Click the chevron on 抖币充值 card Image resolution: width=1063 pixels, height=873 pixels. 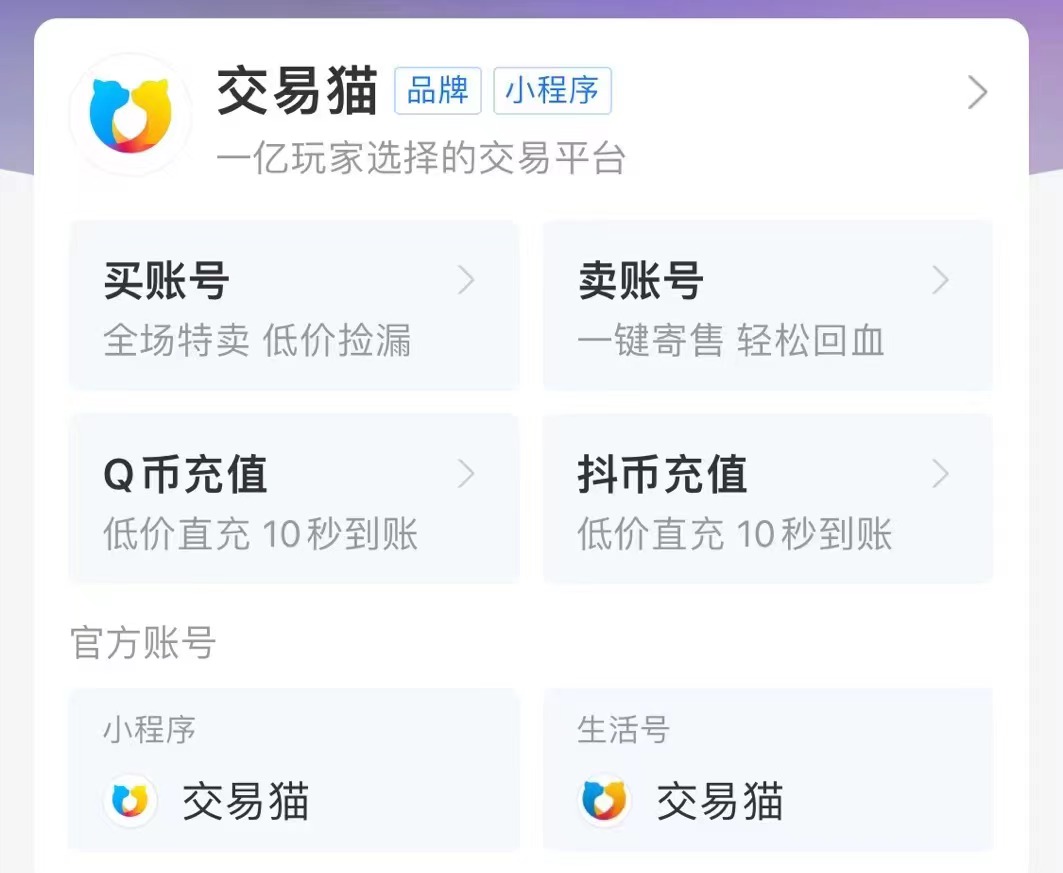[940, 474]
